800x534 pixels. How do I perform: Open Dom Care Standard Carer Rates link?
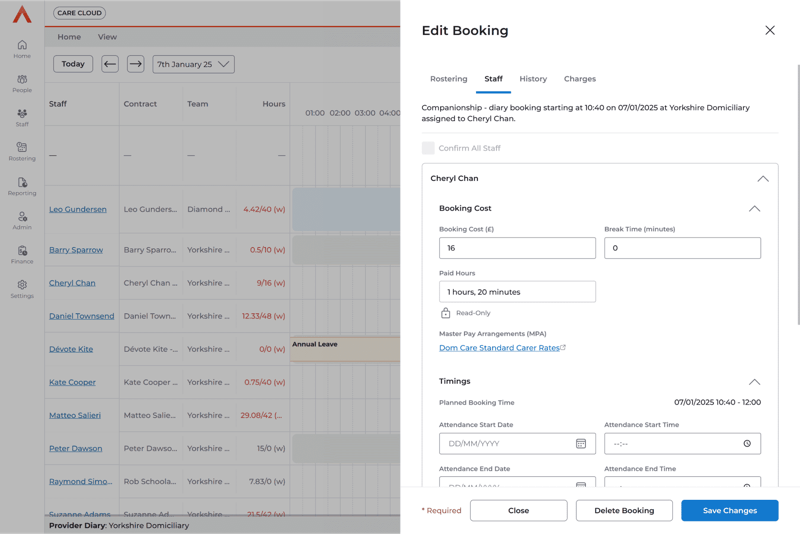500,348
